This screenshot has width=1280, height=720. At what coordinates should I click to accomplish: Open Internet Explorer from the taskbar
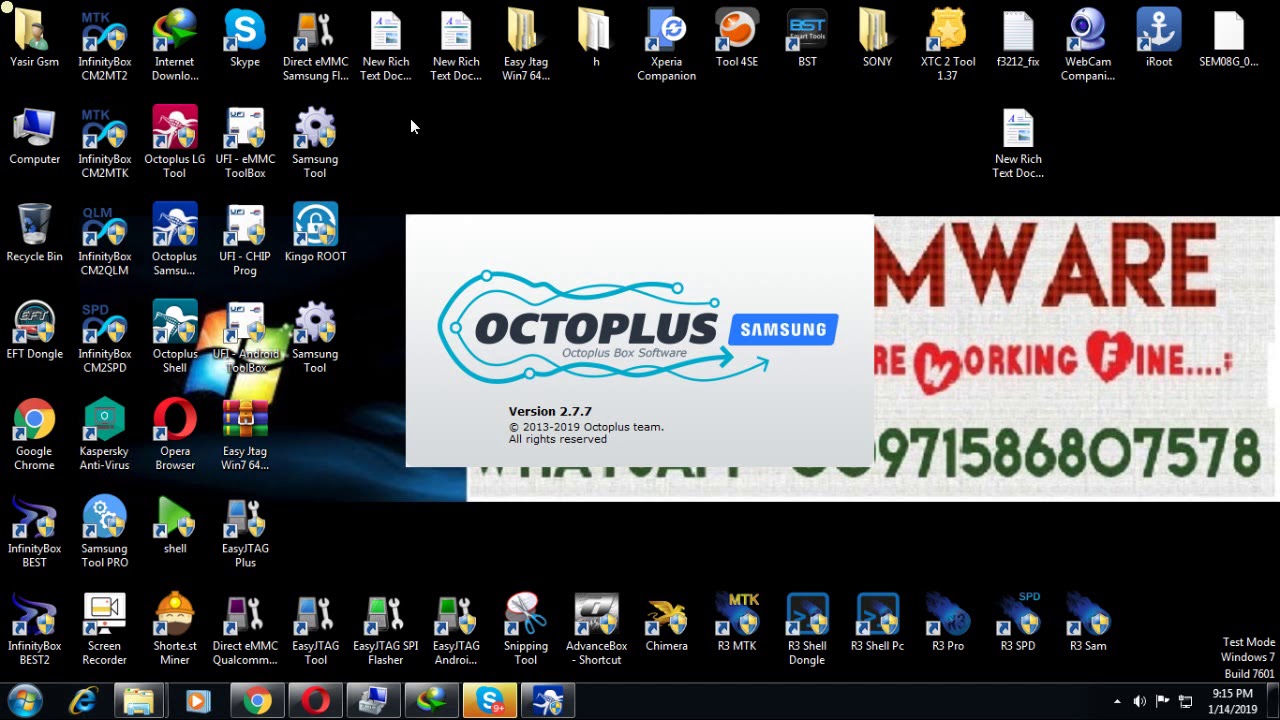pyautogui.click(x=82, y=701)
